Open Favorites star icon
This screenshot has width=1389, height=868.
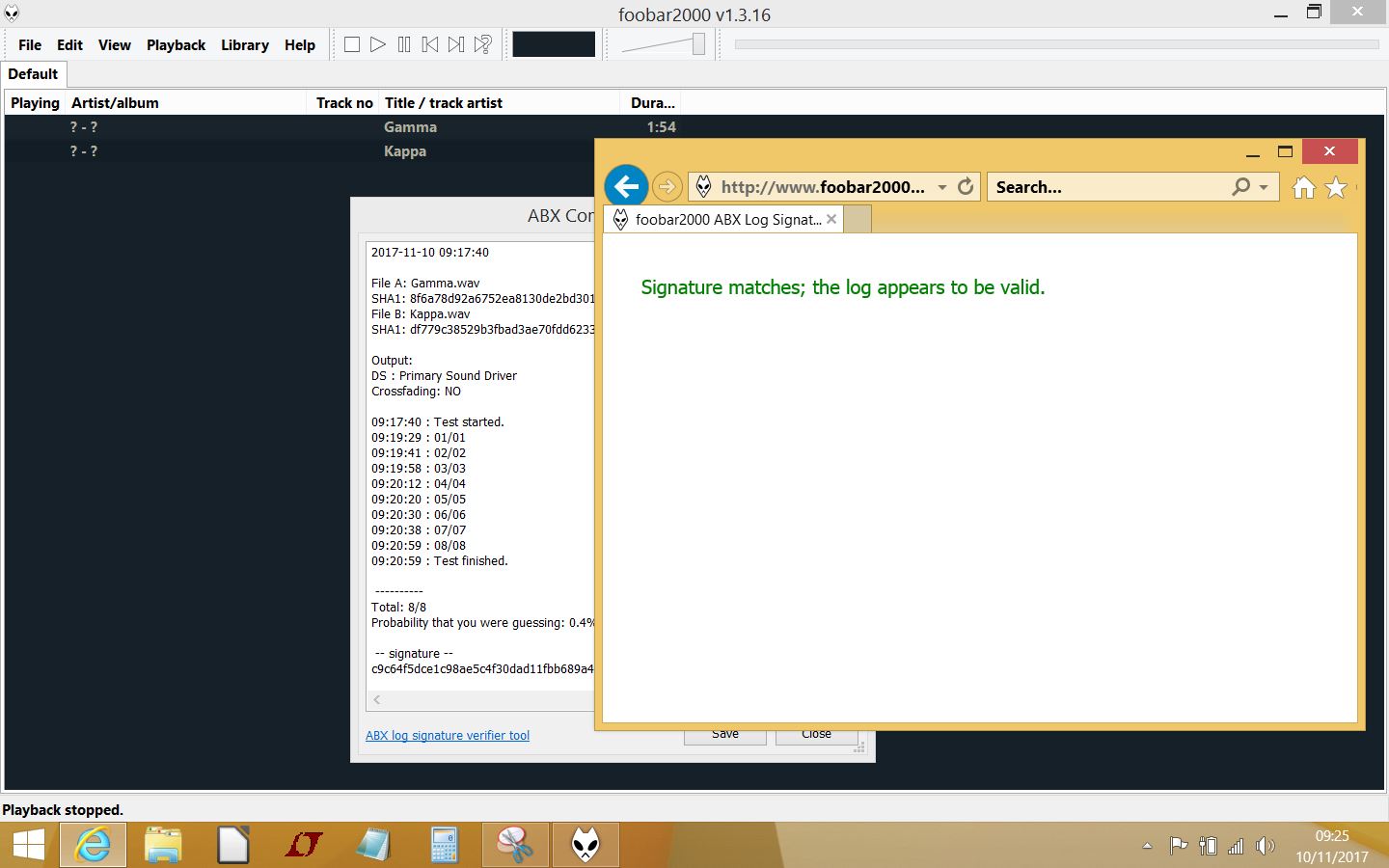(1336, 187)
